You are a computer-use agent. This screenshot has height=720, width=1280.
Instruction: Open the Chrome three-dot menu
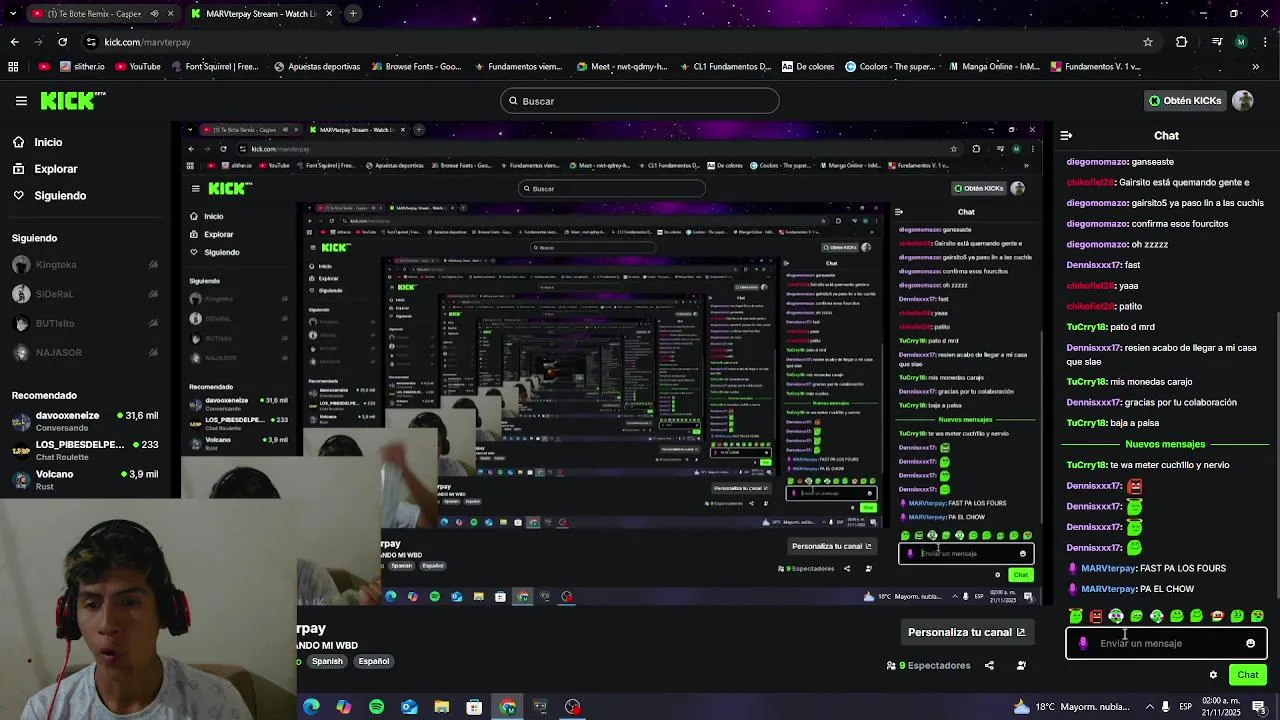pos(1266,42)
